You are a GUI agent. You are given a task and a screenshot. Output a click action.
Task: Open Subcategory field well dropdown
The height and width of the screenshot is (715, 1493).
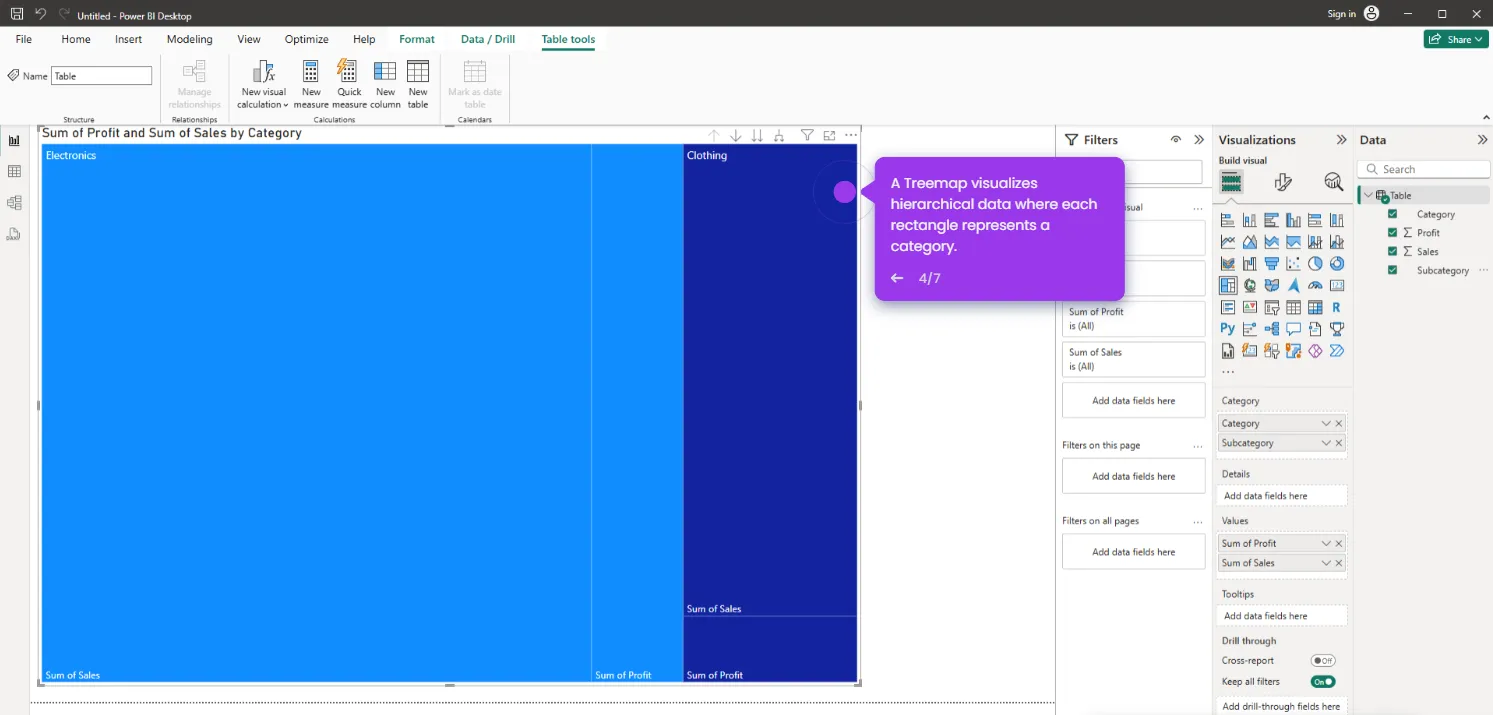1326,443
